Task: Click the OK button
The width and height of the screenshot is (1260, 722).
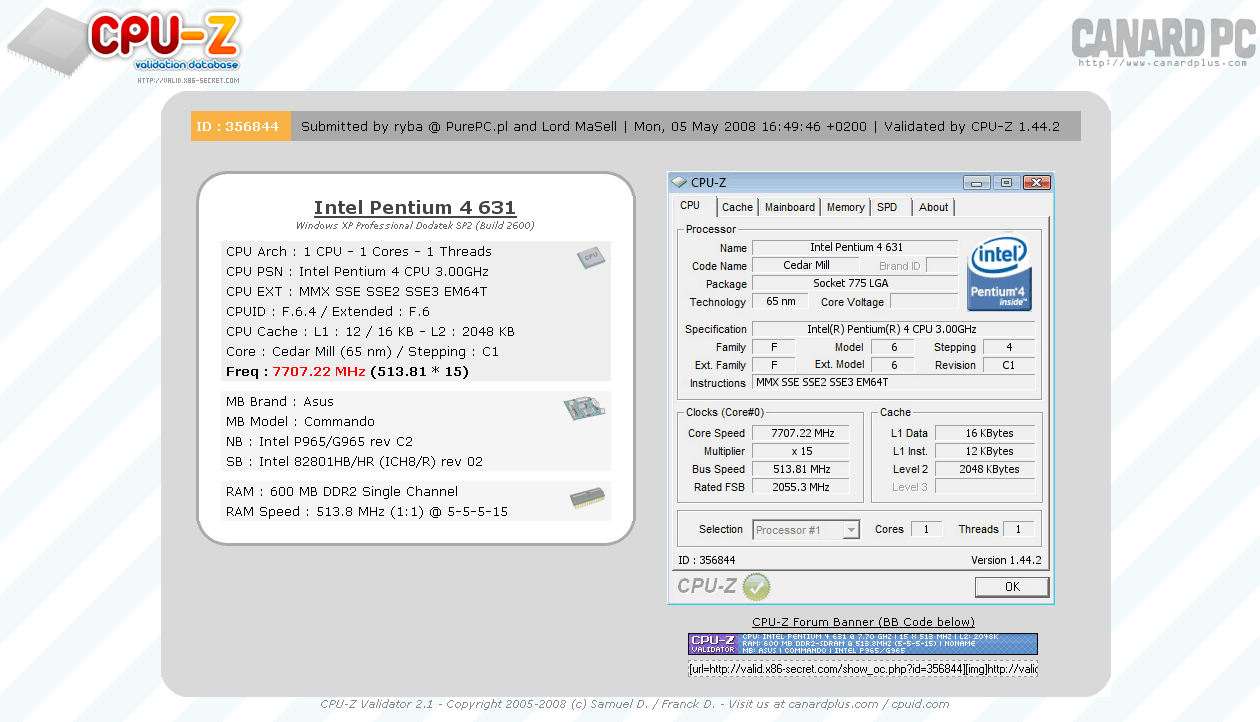Action: tap(1012, 587)
